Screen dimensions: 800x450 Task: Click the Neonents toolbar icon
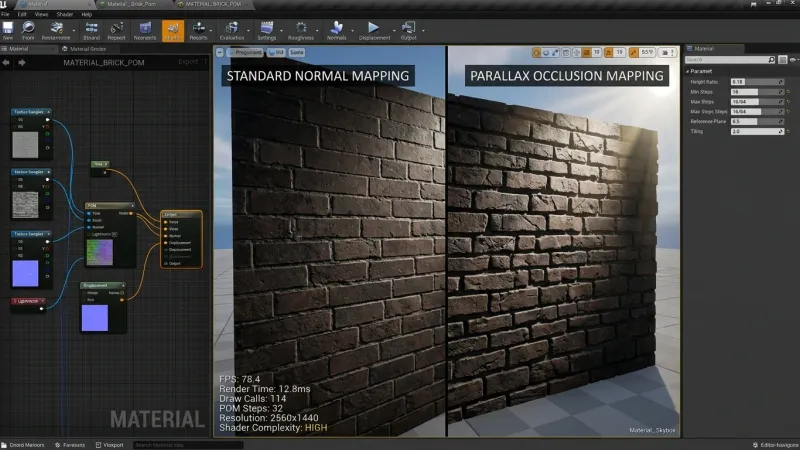[x=145, y=30]
